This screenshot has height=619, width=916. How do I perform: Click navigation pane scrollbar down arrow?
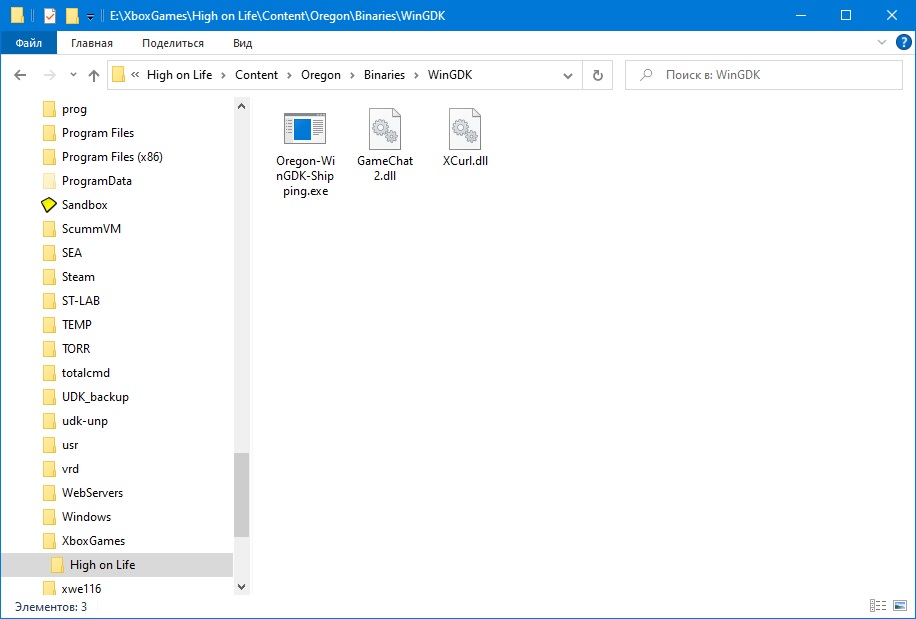[241, 587]
